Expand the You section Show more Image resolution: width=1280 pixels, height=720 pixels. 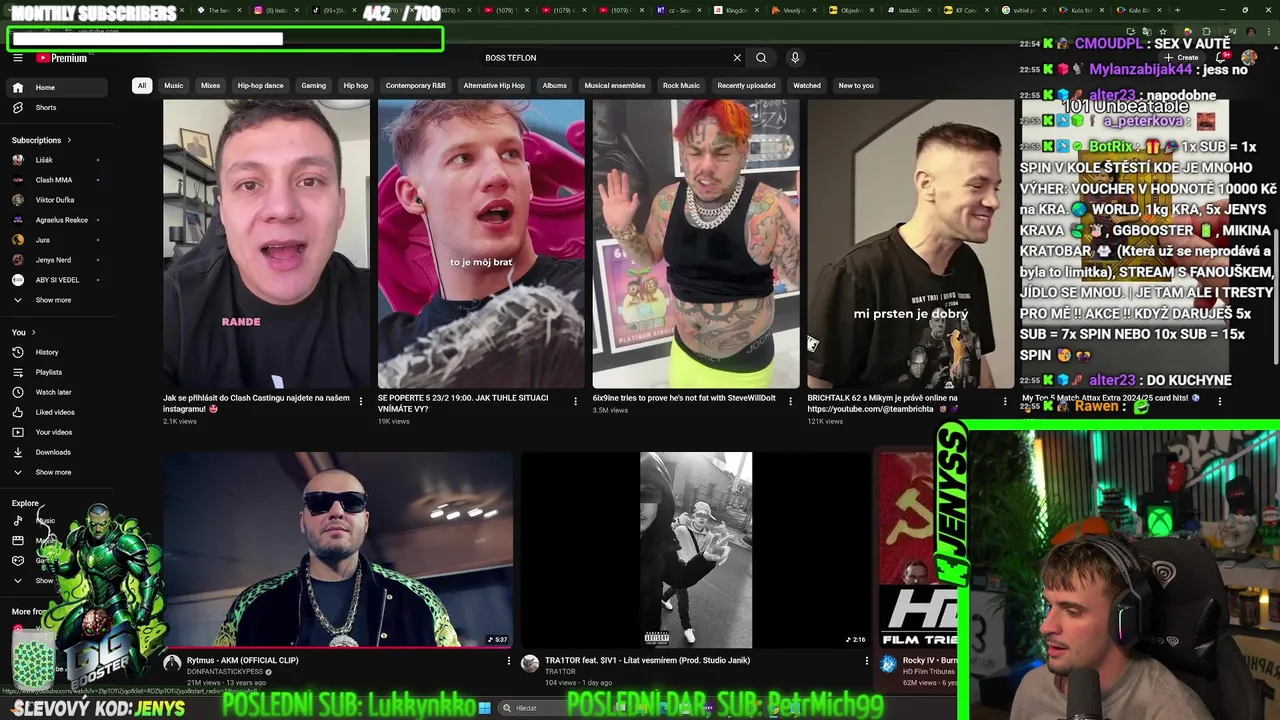tap(58, 472)
